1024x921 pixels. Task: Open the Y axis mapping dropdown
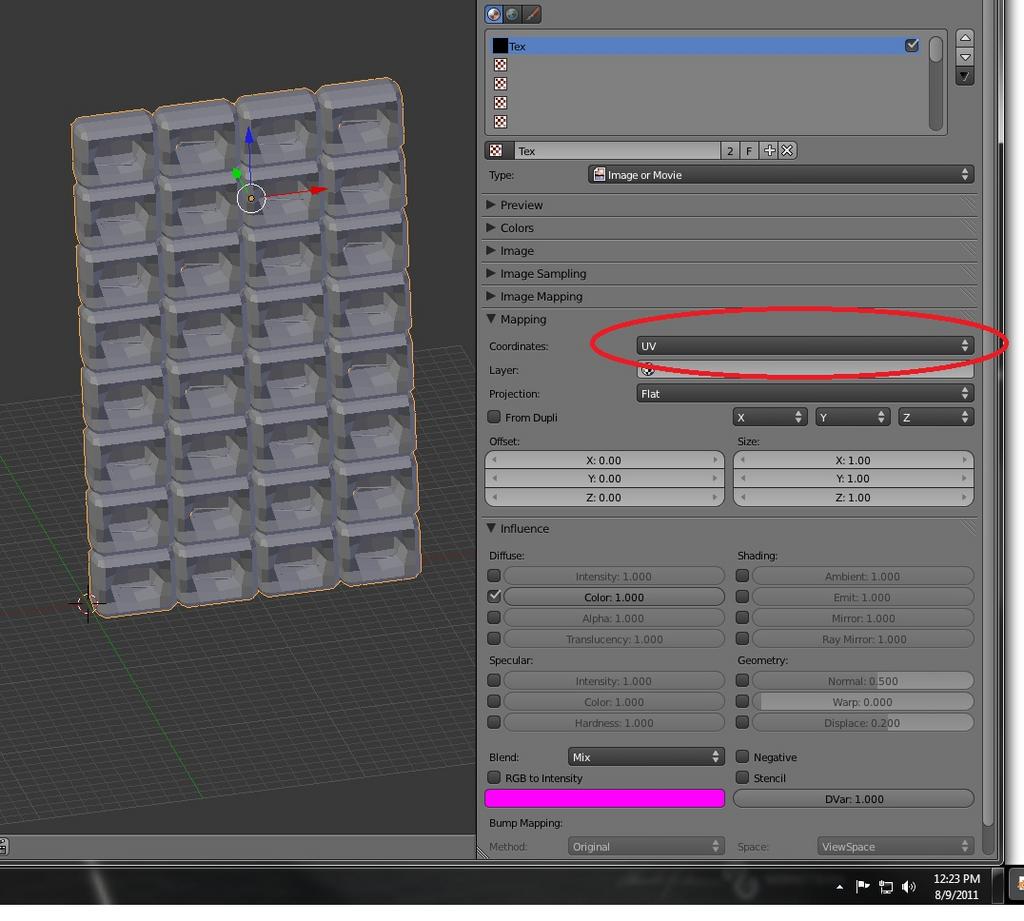(x=852, y=417)
